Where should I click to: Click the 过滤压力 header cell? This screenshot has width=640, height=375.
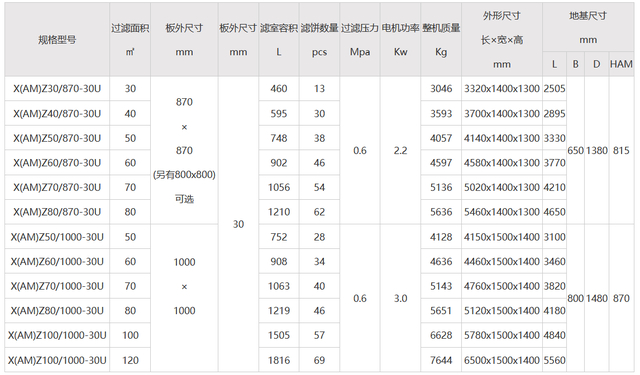point(360,40)
